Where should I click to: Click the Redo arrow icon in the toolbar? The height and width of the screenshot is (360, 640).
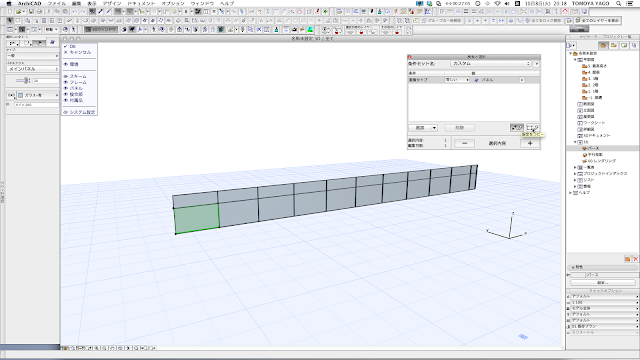click(x=82, y=12)
